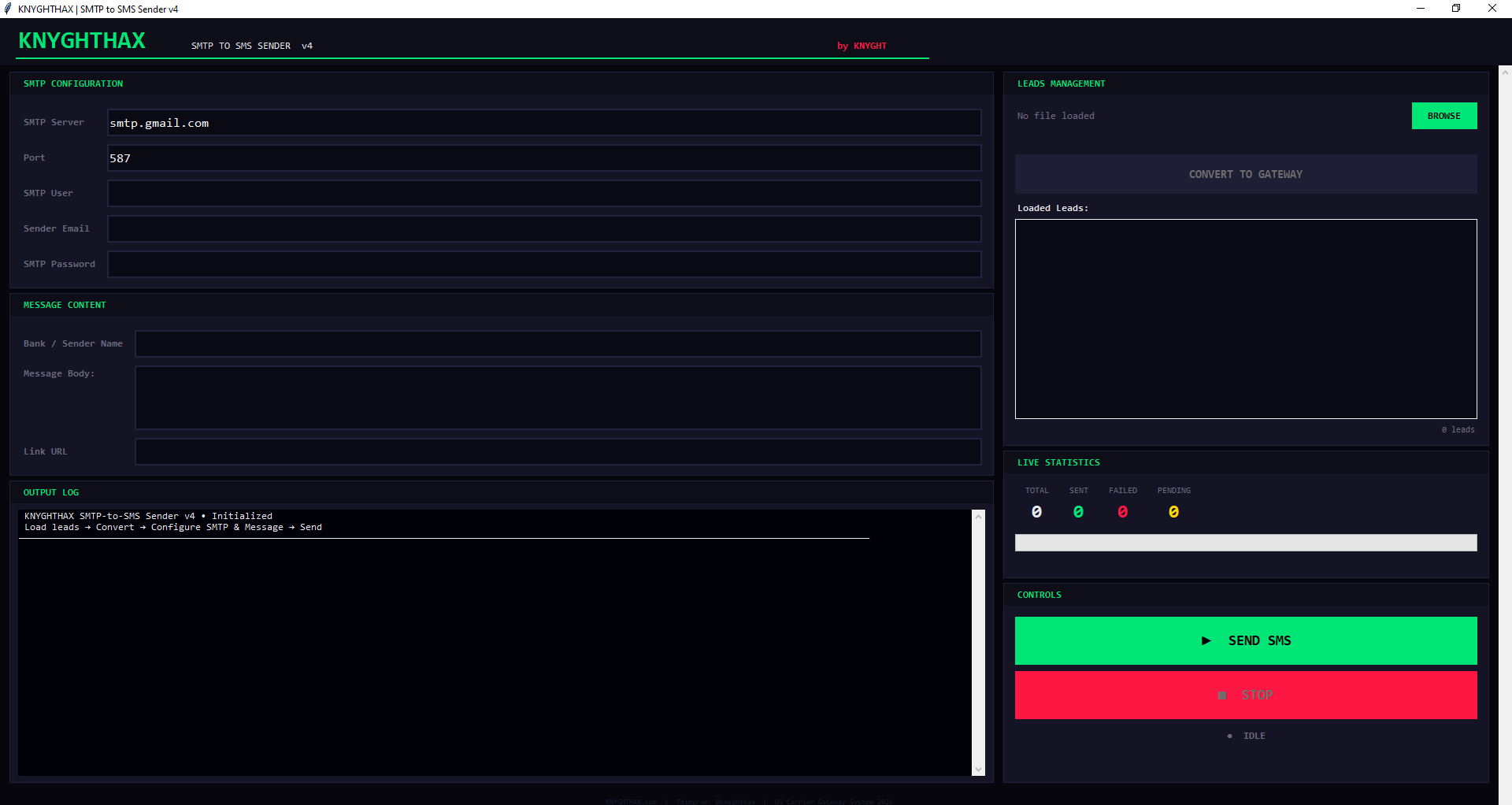Click the Sender Email input field
Screen dimensions: 1512x805
point(544,229)
